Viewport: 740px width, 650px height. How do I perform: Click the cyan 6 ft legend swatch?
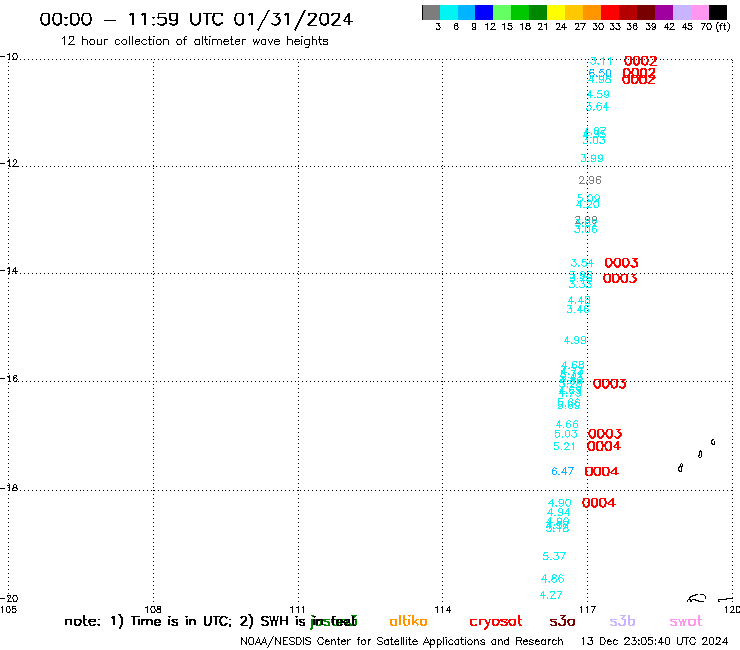tap(449, 12)
